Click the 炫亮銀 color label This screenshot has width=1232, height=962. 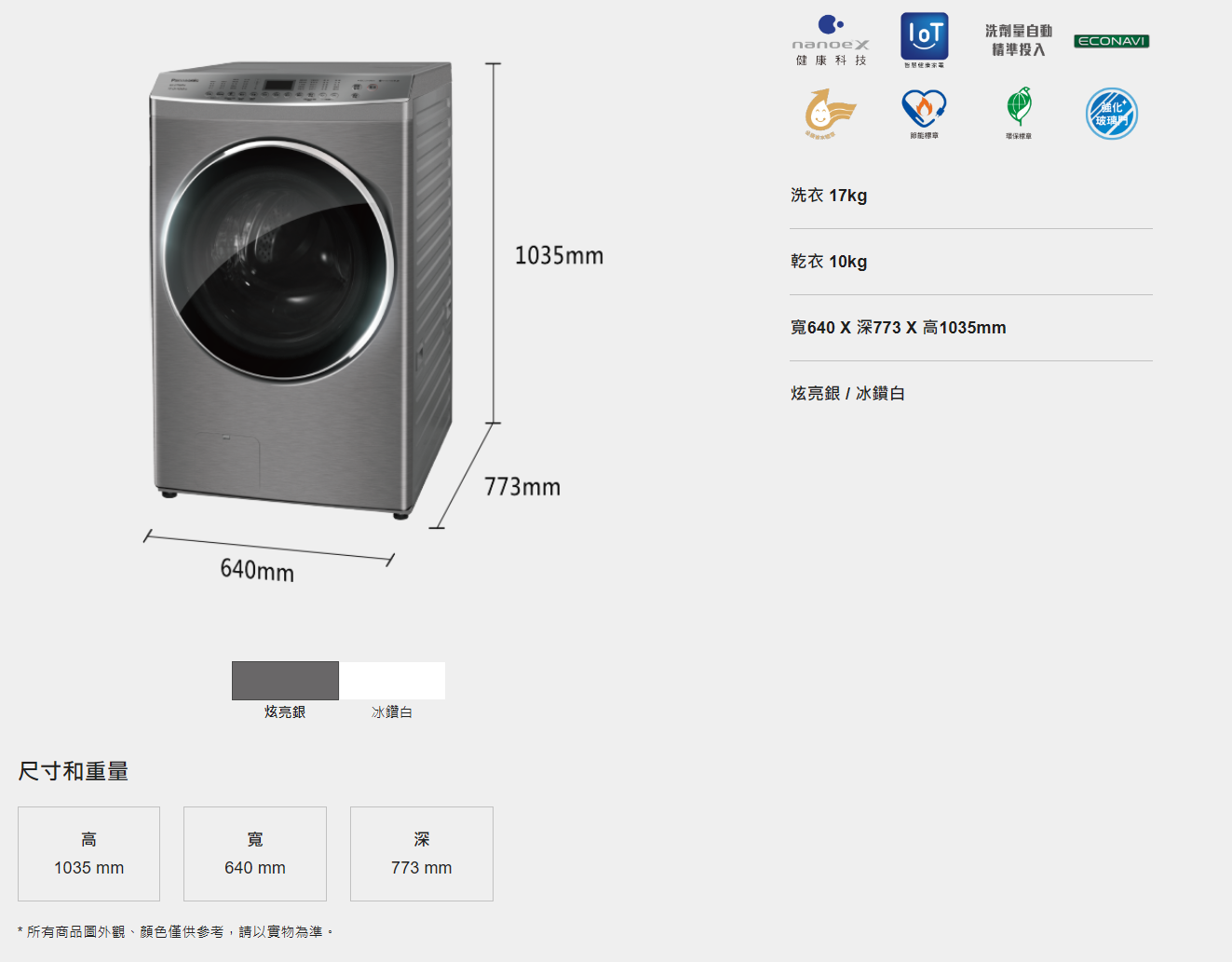tap(285, 711)
